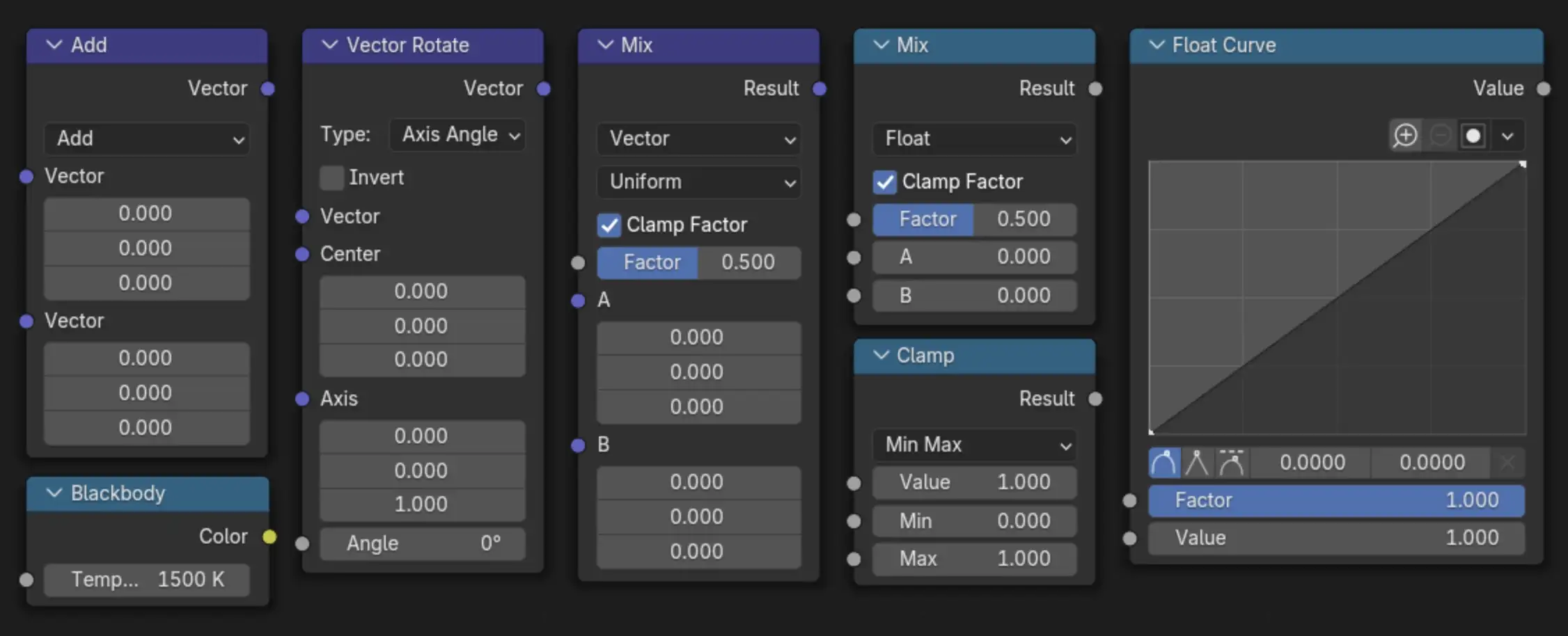This screenshot has height=636, width=1568.
Task: Enable Invert on the Vector Rotate node
Action: 331,177
